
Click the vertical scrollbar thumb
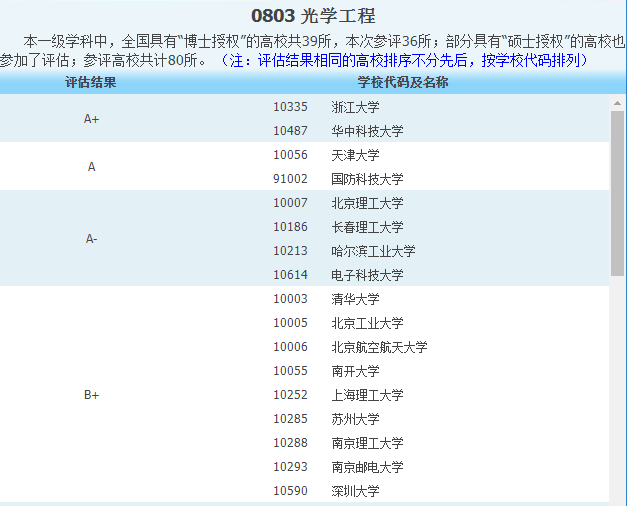click(x=617, y=193)
